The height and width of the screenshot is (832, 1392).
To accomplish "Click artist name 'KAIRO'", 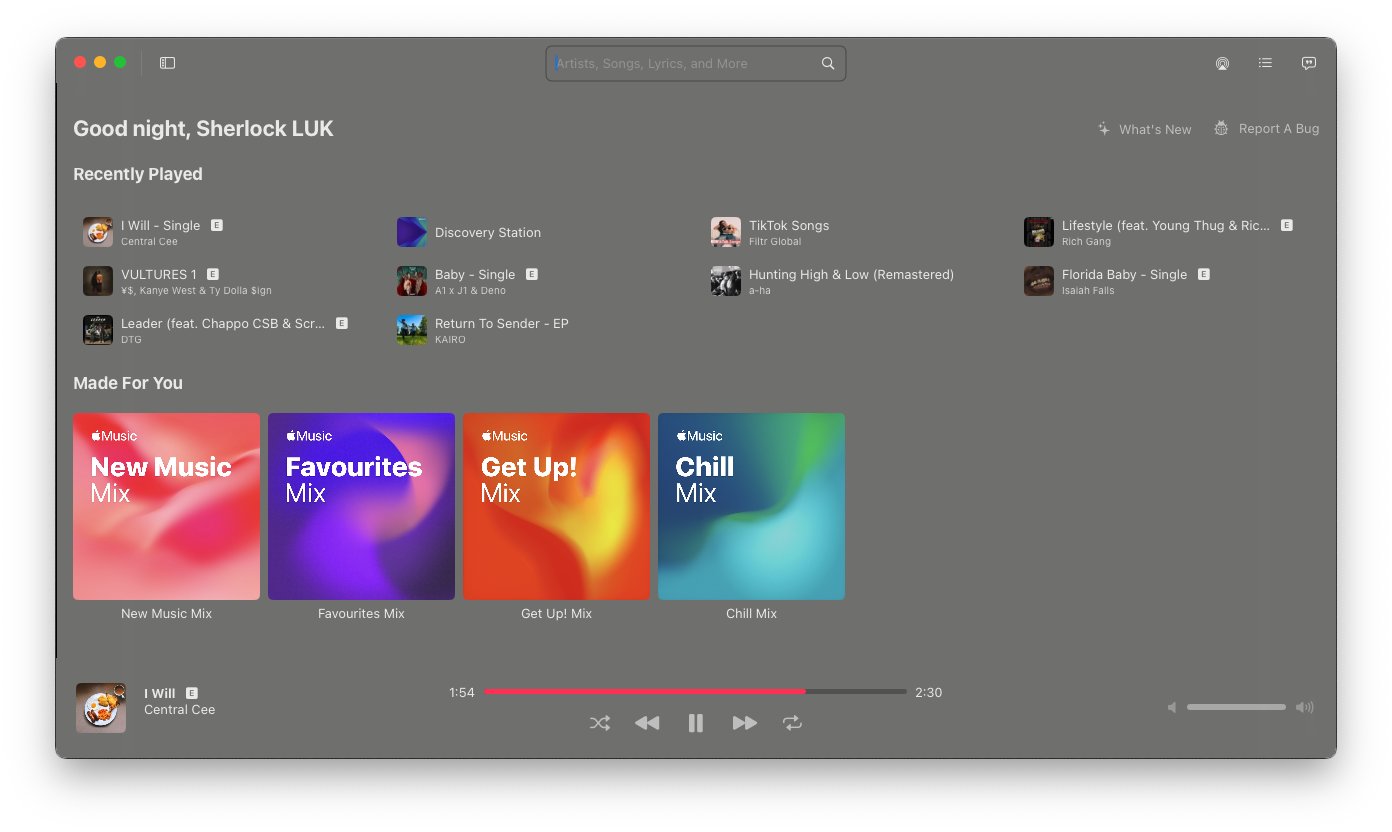I will 450,340.
